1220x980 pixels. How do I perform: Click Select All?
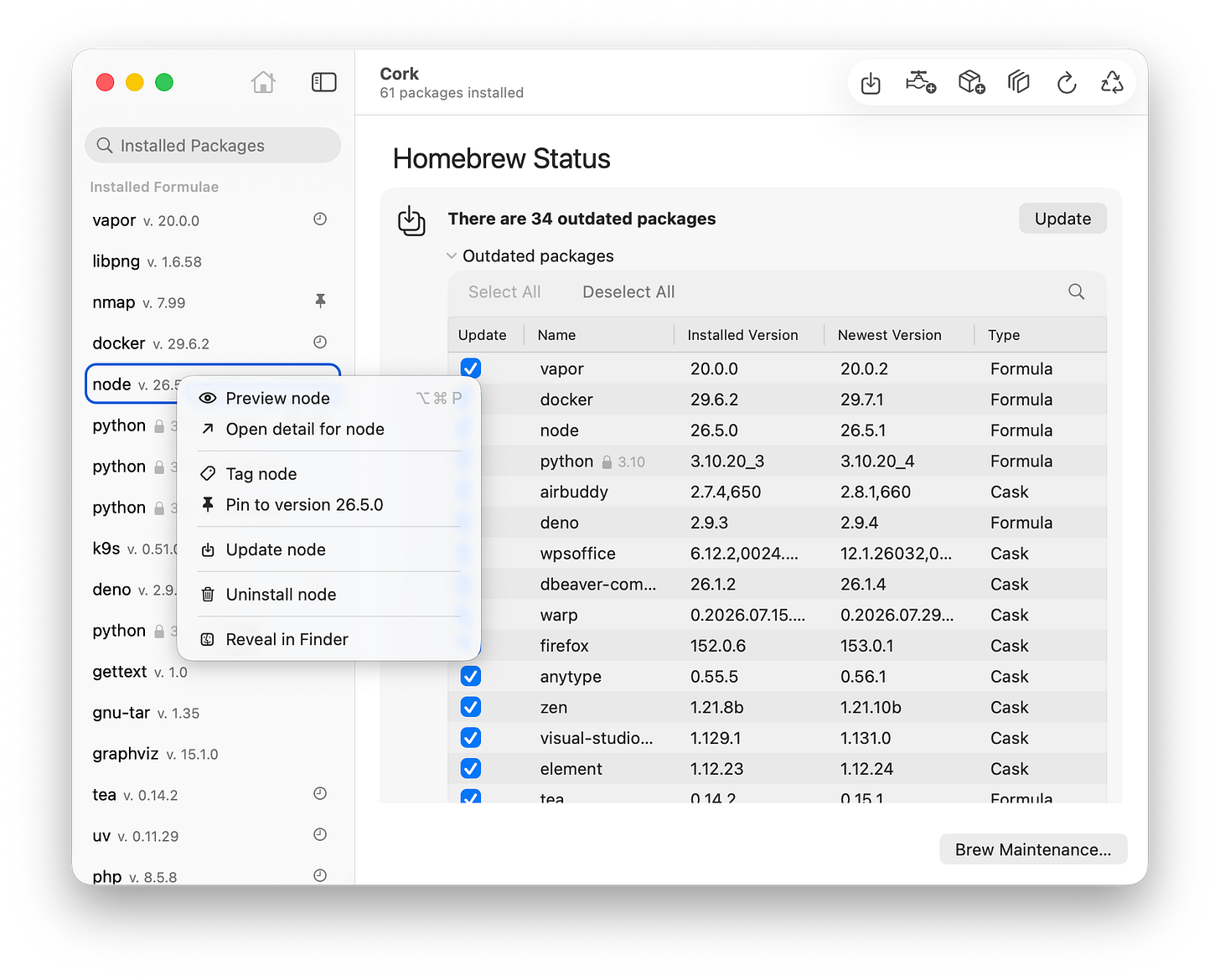pyautogui.click(x=504, y=291)
